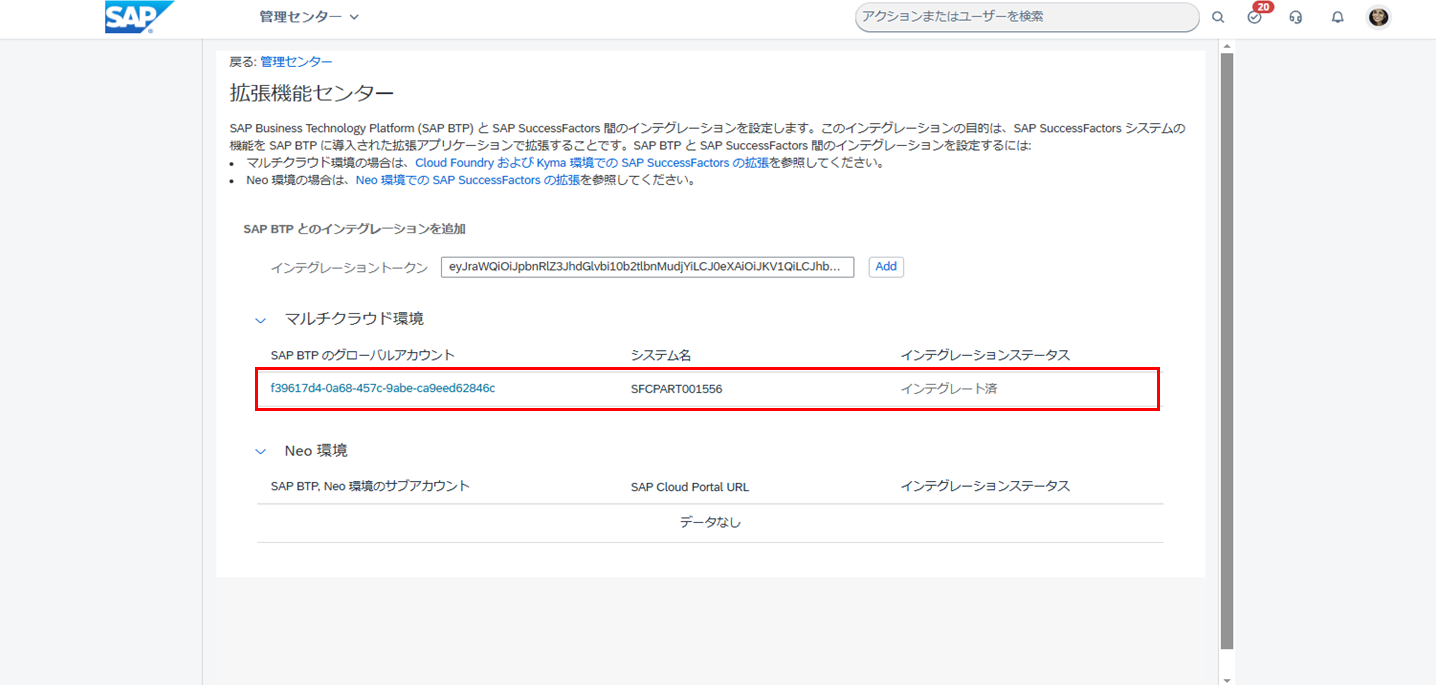Click the Add button
The width and height of the screenshot is (1436, 685).
point(886,267)
